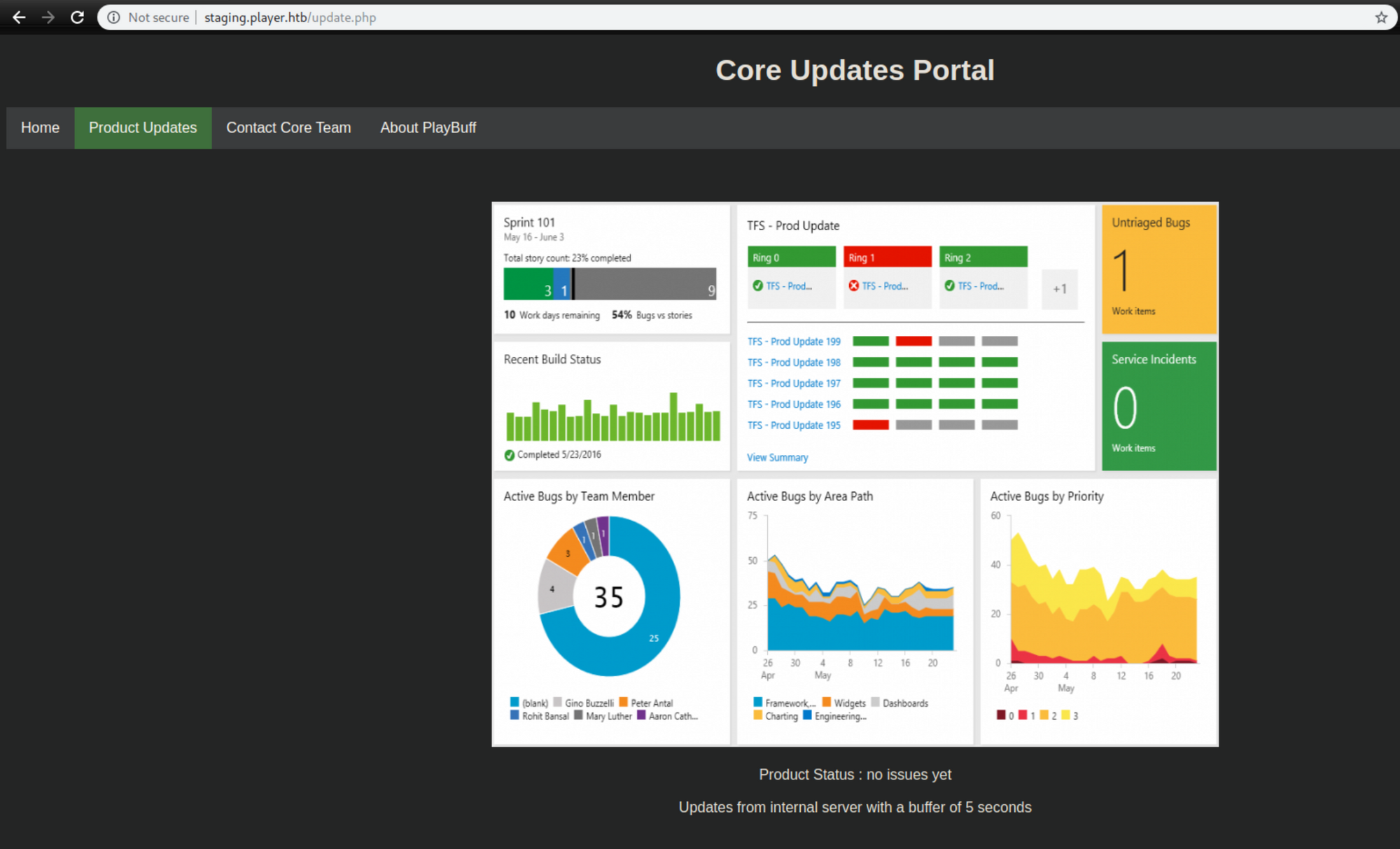Viewport: 1400px width, 849px height.
Task: Click the View Summary link
Action: pyautogui.click(x=777, y=457)
